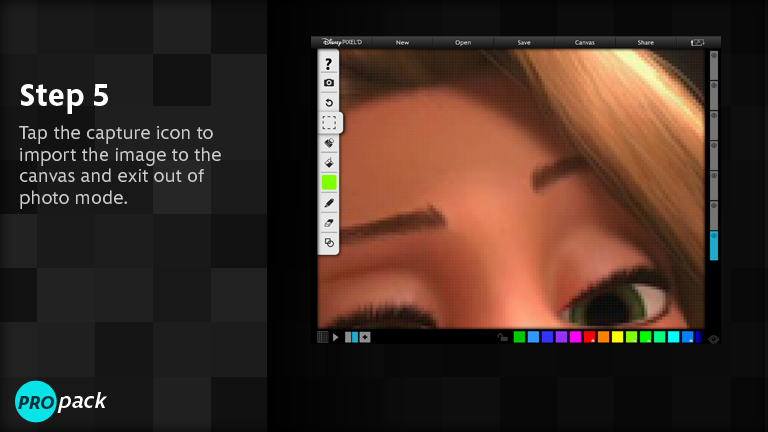
Task: Pick the purple palette swatch
Action: 561,336
